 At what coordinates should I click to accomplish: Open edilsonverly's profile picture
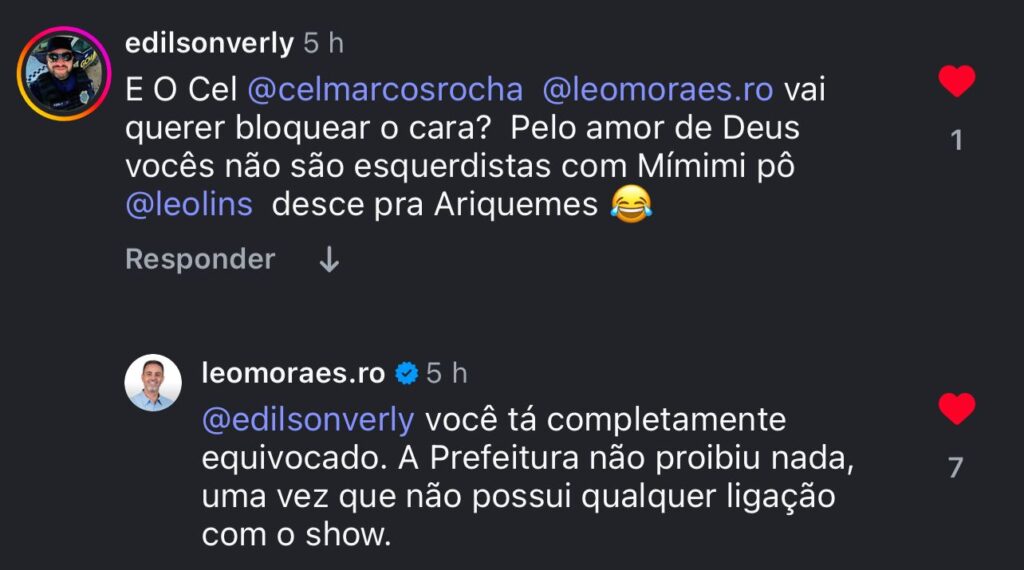64,72
